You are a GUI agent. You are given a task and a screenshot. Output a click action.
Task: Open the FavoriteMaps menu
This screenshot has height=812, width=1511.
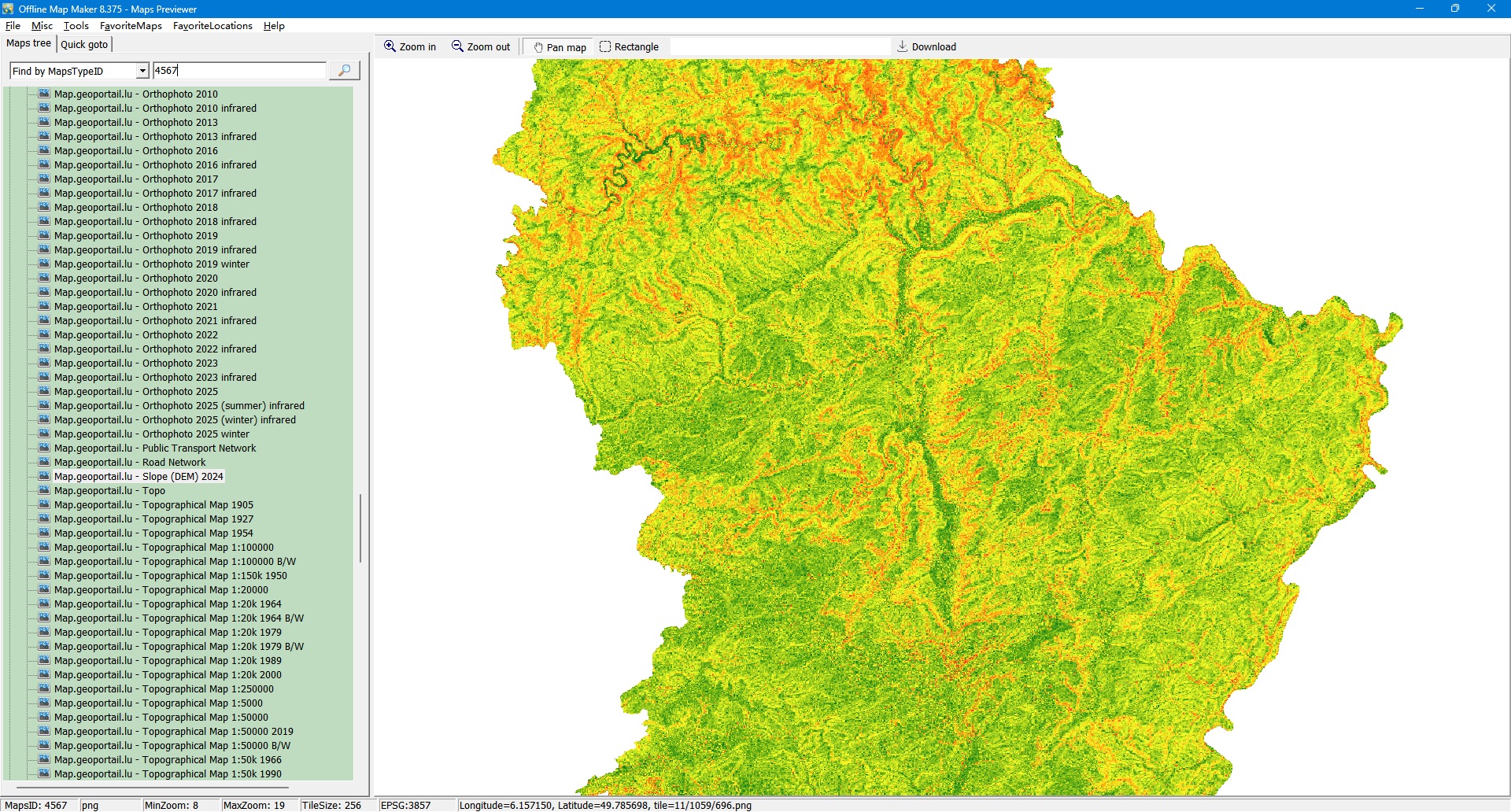(131, 26)
